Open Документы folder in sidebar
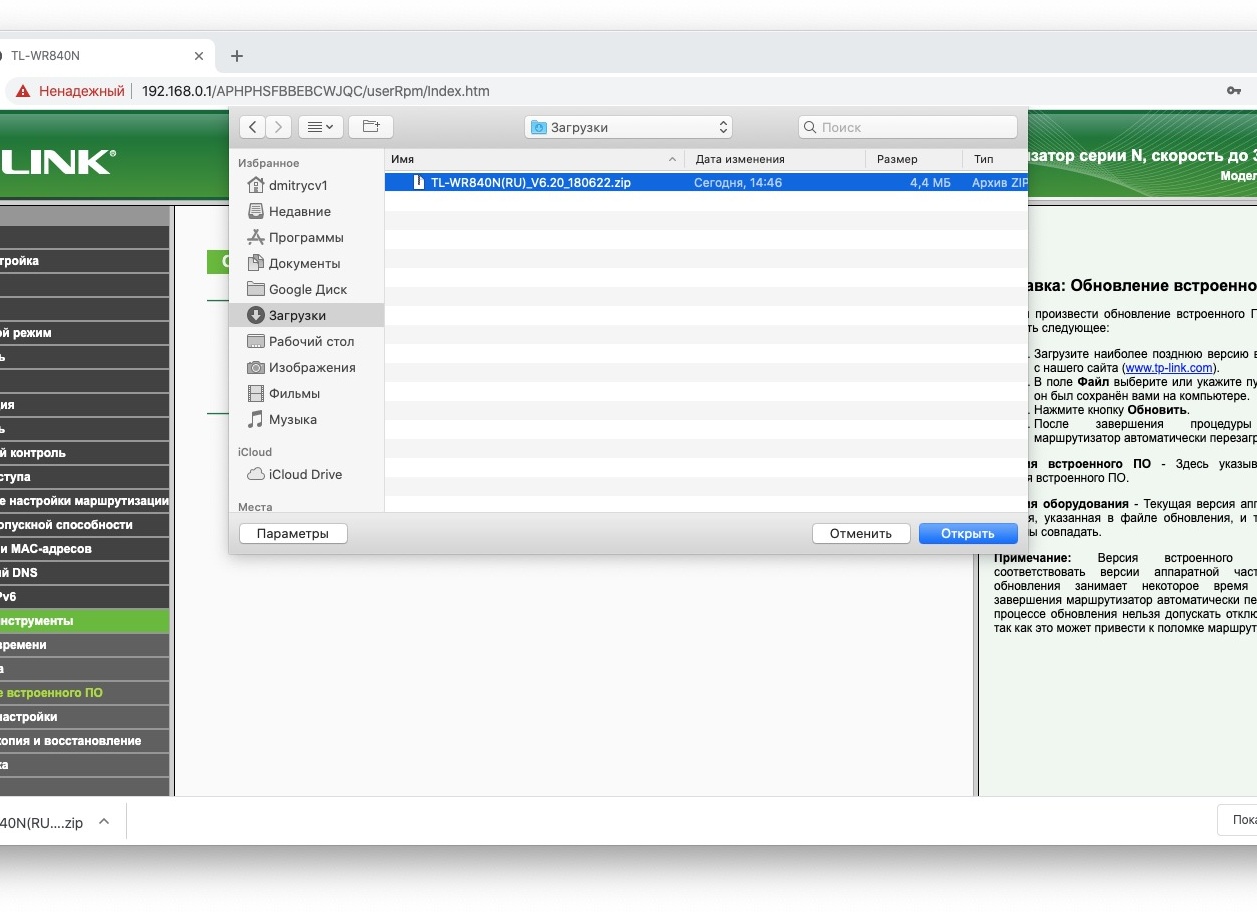Image resolution: width=1257 pixels, height=912 pixels. pyautogui.click(x=304, y=263)
